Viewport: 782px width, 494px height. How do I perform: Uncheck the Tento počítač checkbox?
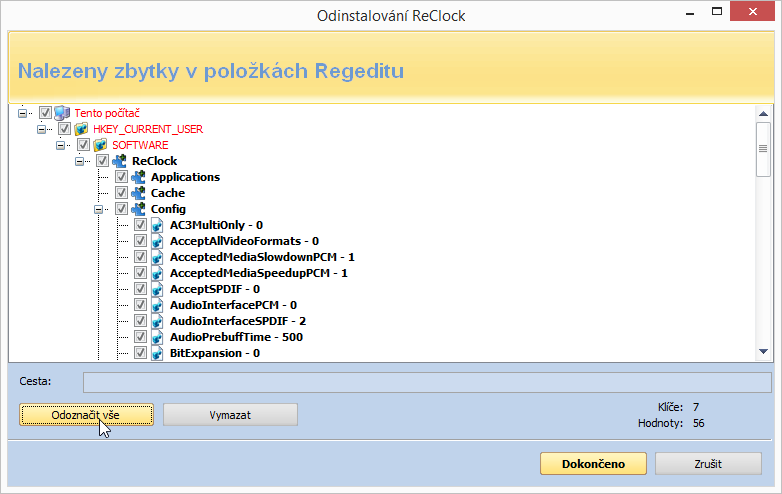pyautogui.click(x=45, y=113)
